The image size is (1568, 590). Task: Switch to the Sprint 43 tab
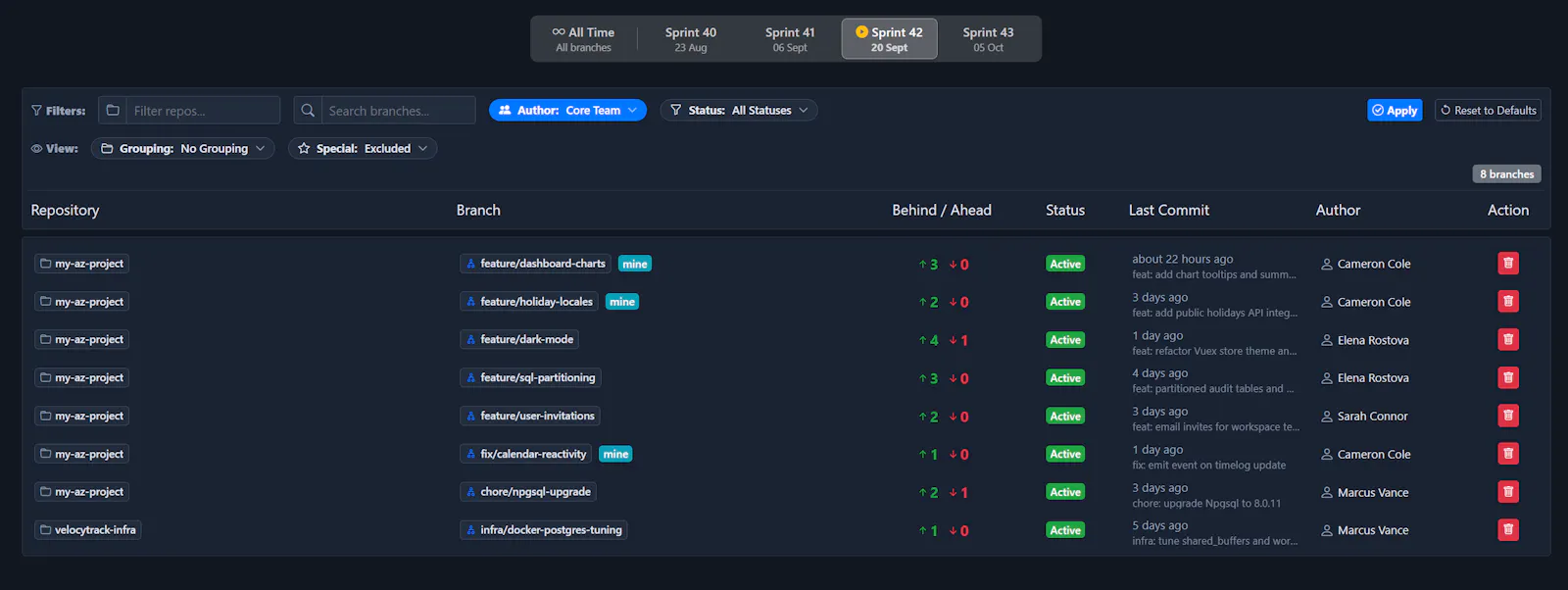point(988,39)
